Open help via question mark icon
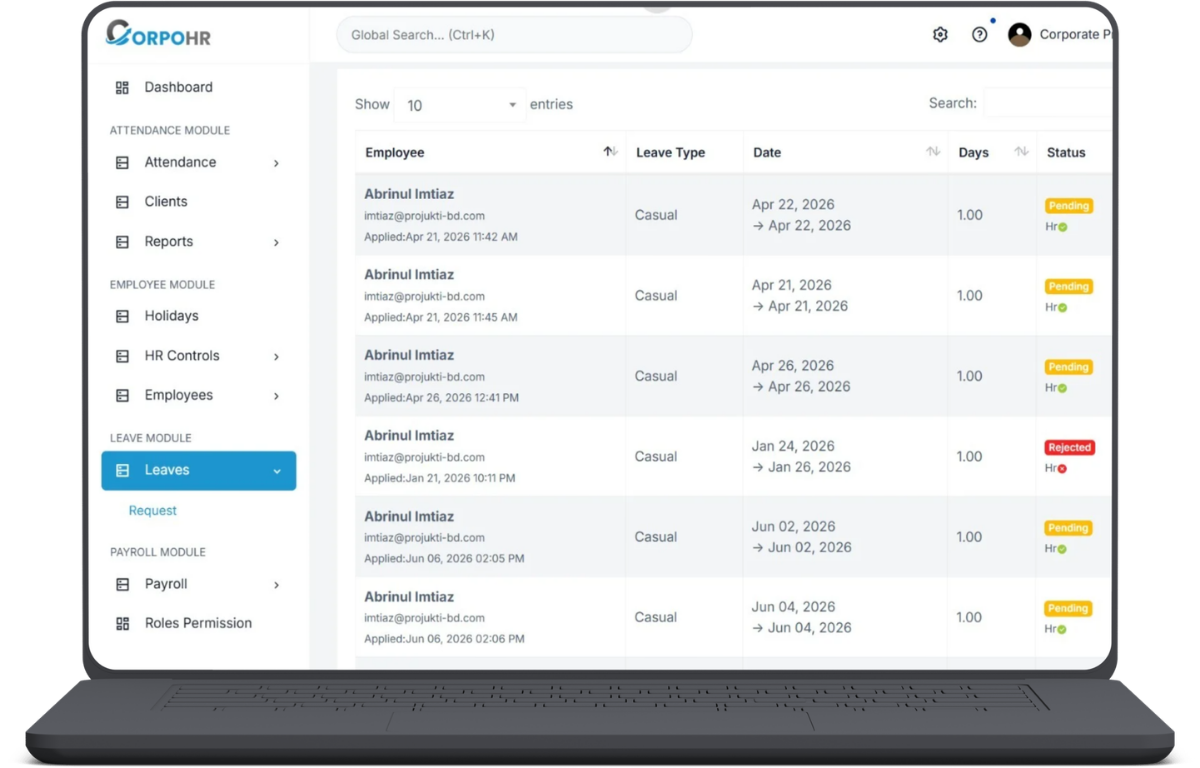1200x768 pixels. click(x=980, y=35)
